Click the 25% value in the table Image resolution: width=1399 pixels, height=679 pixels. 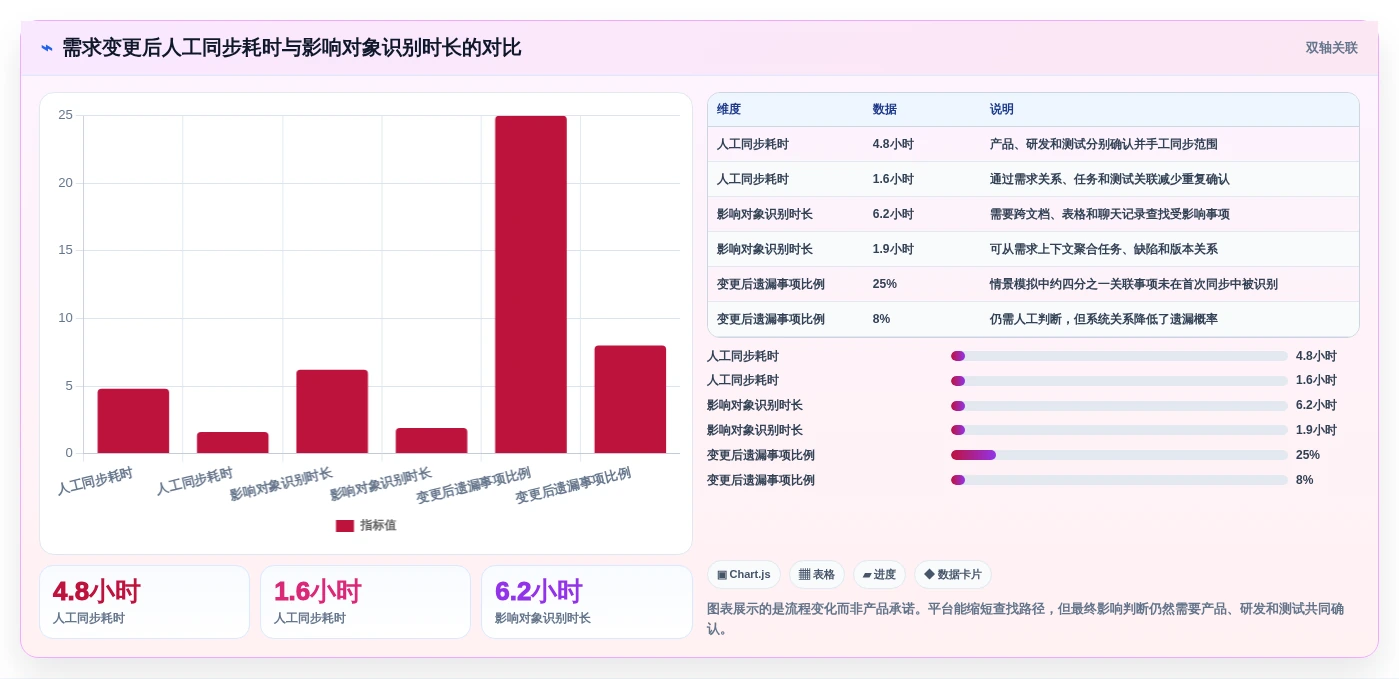(885, 284)
